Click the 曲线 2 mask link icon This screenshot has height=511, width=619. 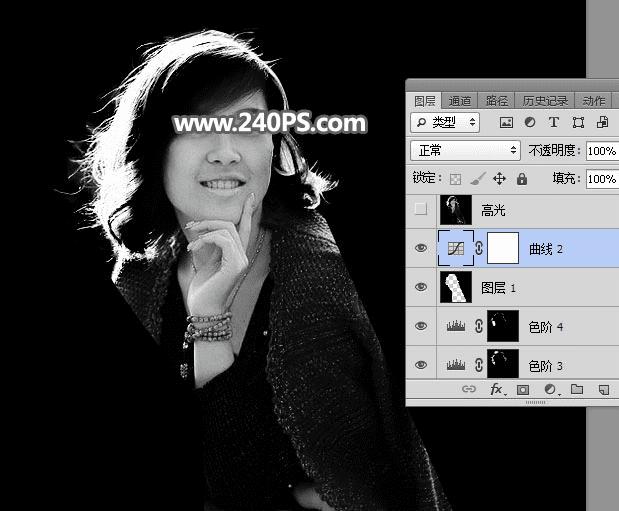tap(479, 248)
